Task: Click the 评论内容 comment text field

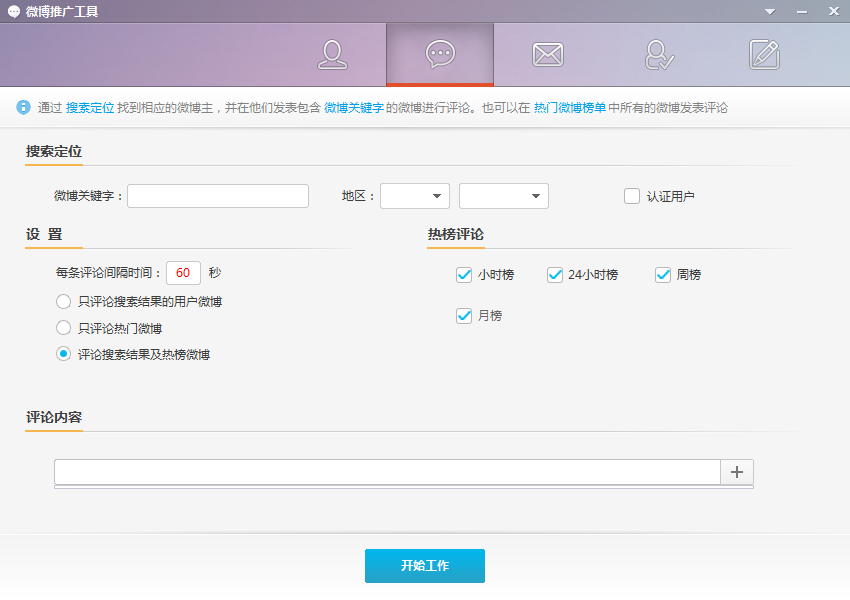Action: pyautogui.click(x=387, y=472)
